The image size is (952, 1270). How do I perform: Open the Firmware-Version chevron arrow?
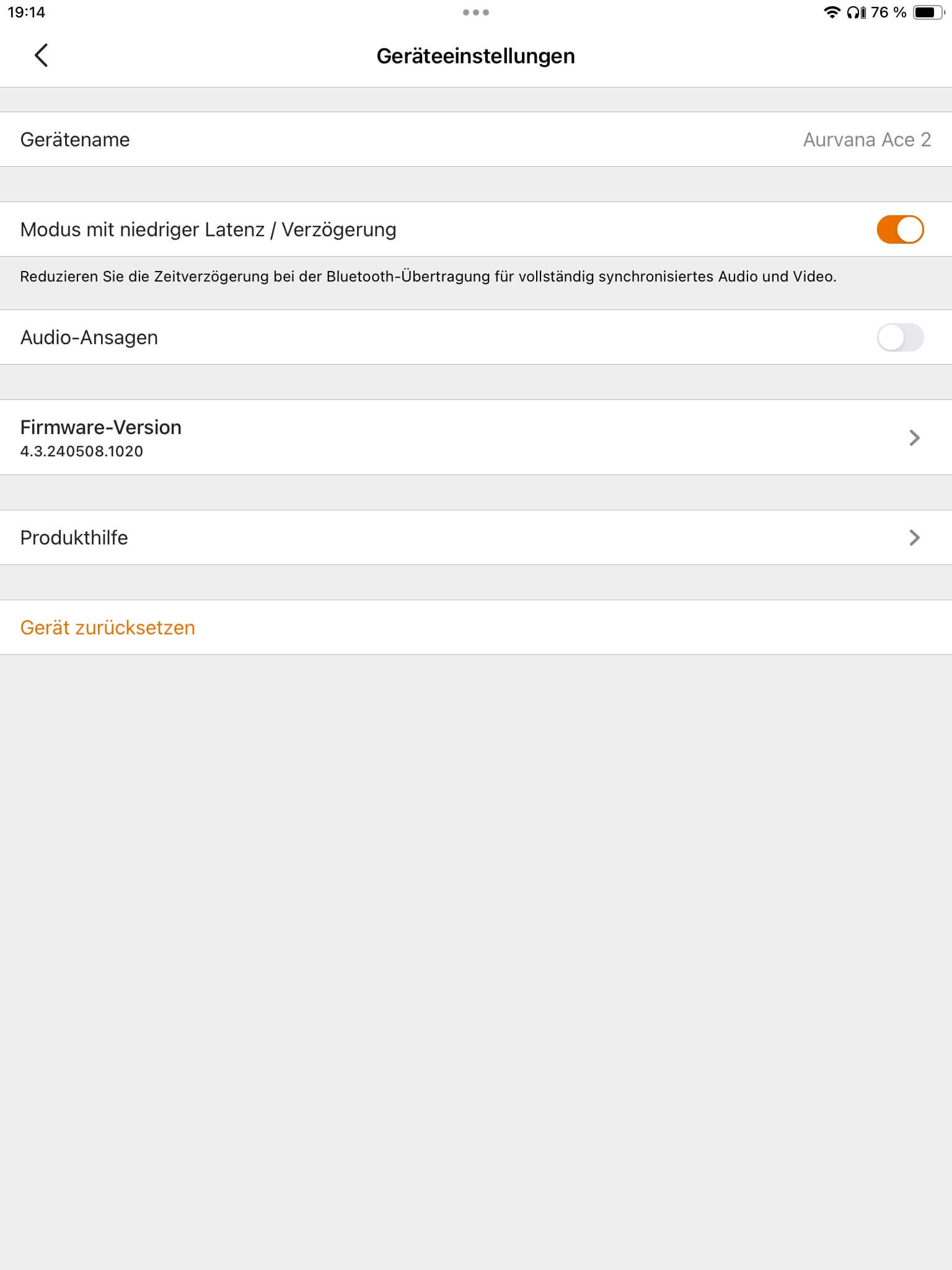914,438
